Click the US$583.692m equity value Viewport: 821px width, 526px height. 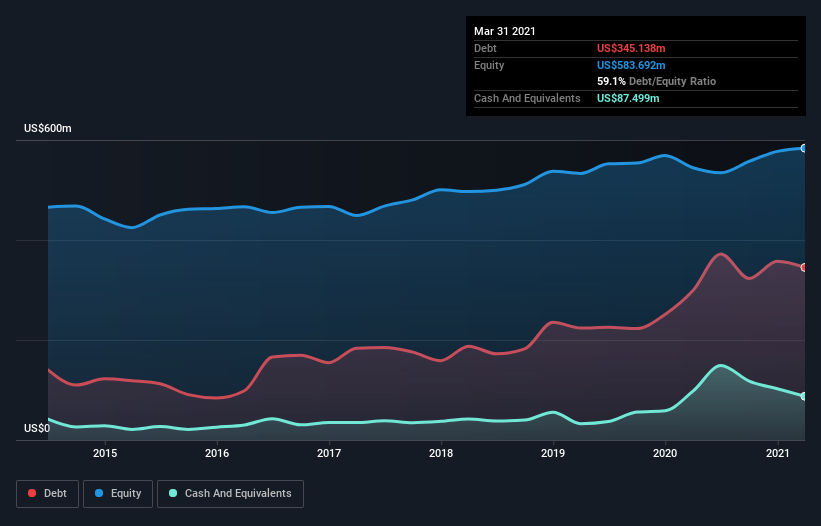(631, 65)
